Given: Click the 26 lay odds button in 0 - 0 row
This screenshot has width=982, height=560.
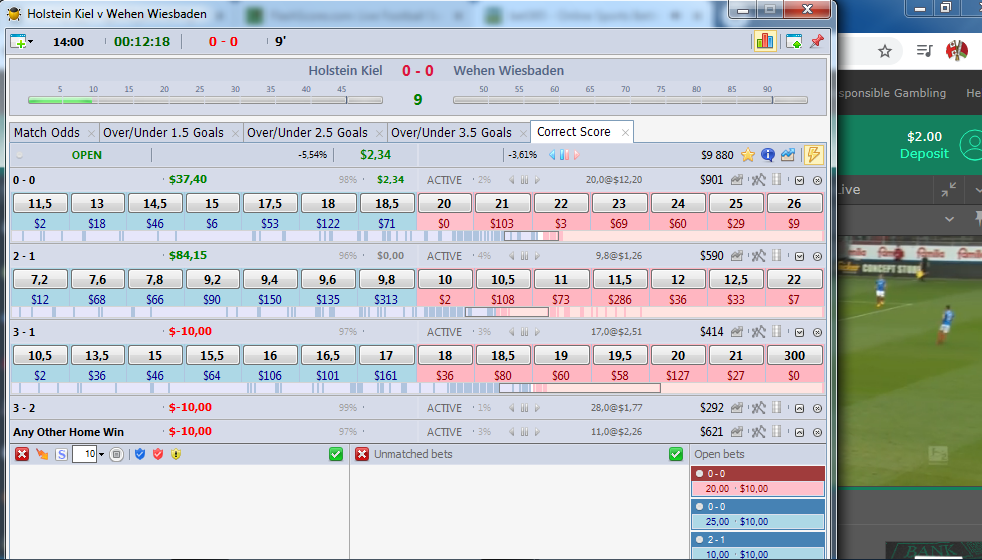Looking at the screenshot, I should [794, 204].
